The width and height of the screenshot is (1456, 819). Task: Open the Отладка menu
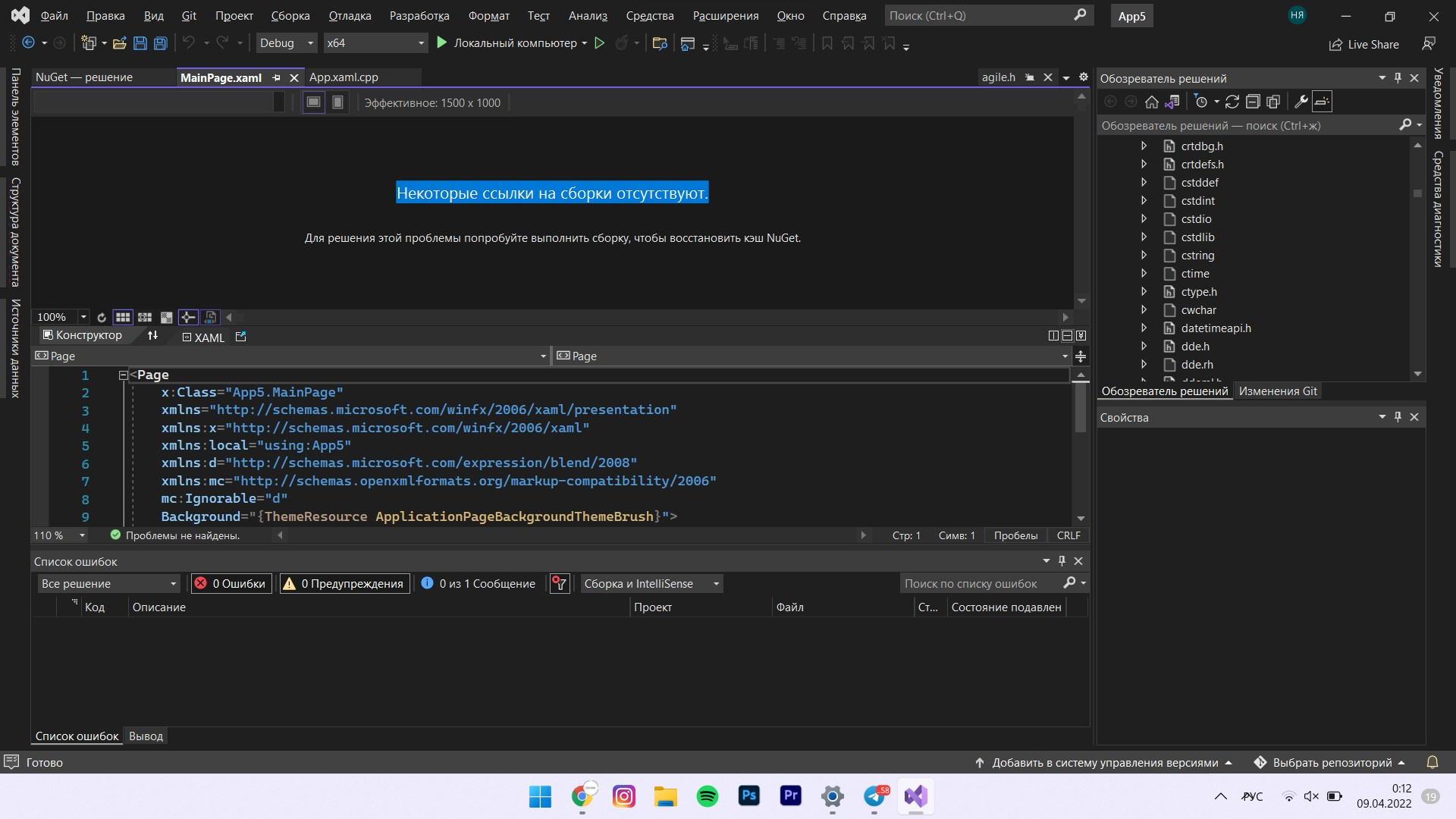click(x=350, y=16)
